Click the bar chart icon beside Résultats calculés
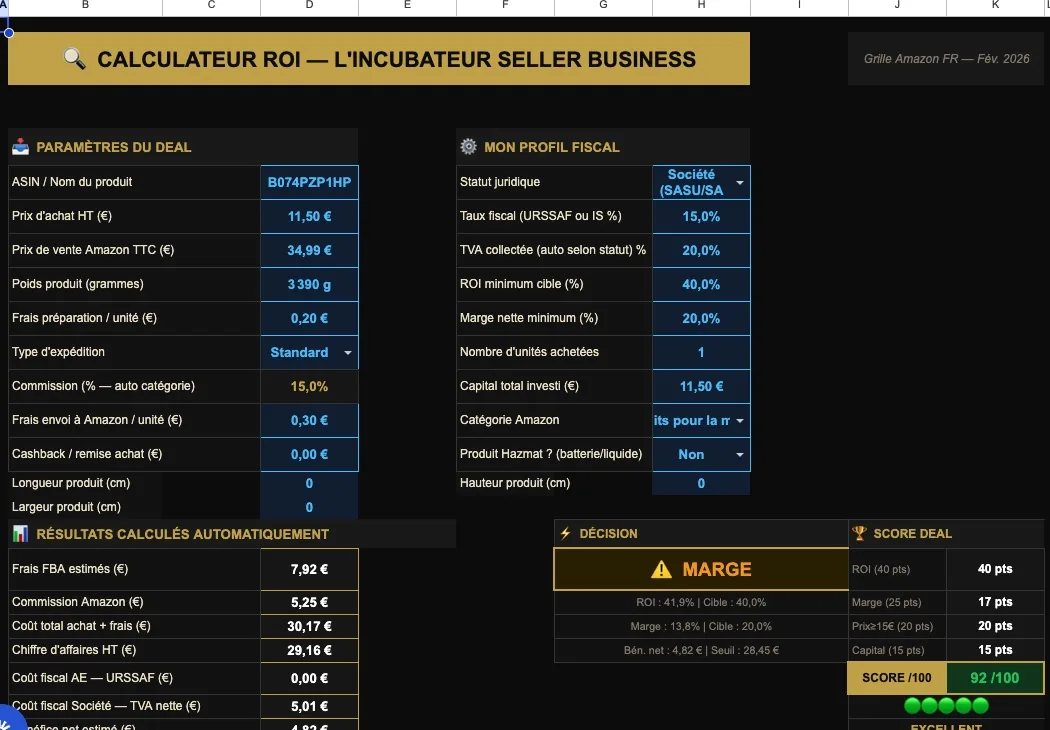This screenshot has height=730, width=1050. tap(21, 534)
